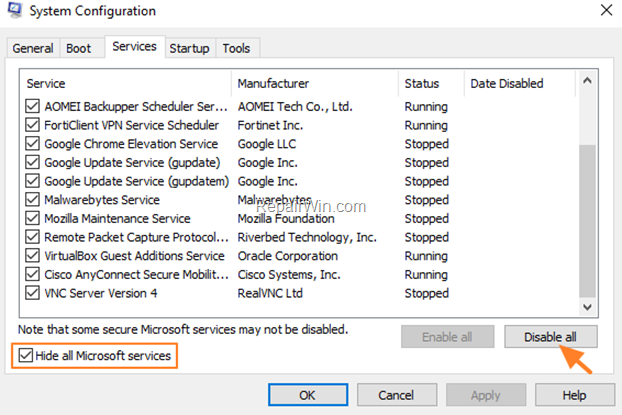
Task: Click the scrollbar up arrow
Action: click(587, 81)
